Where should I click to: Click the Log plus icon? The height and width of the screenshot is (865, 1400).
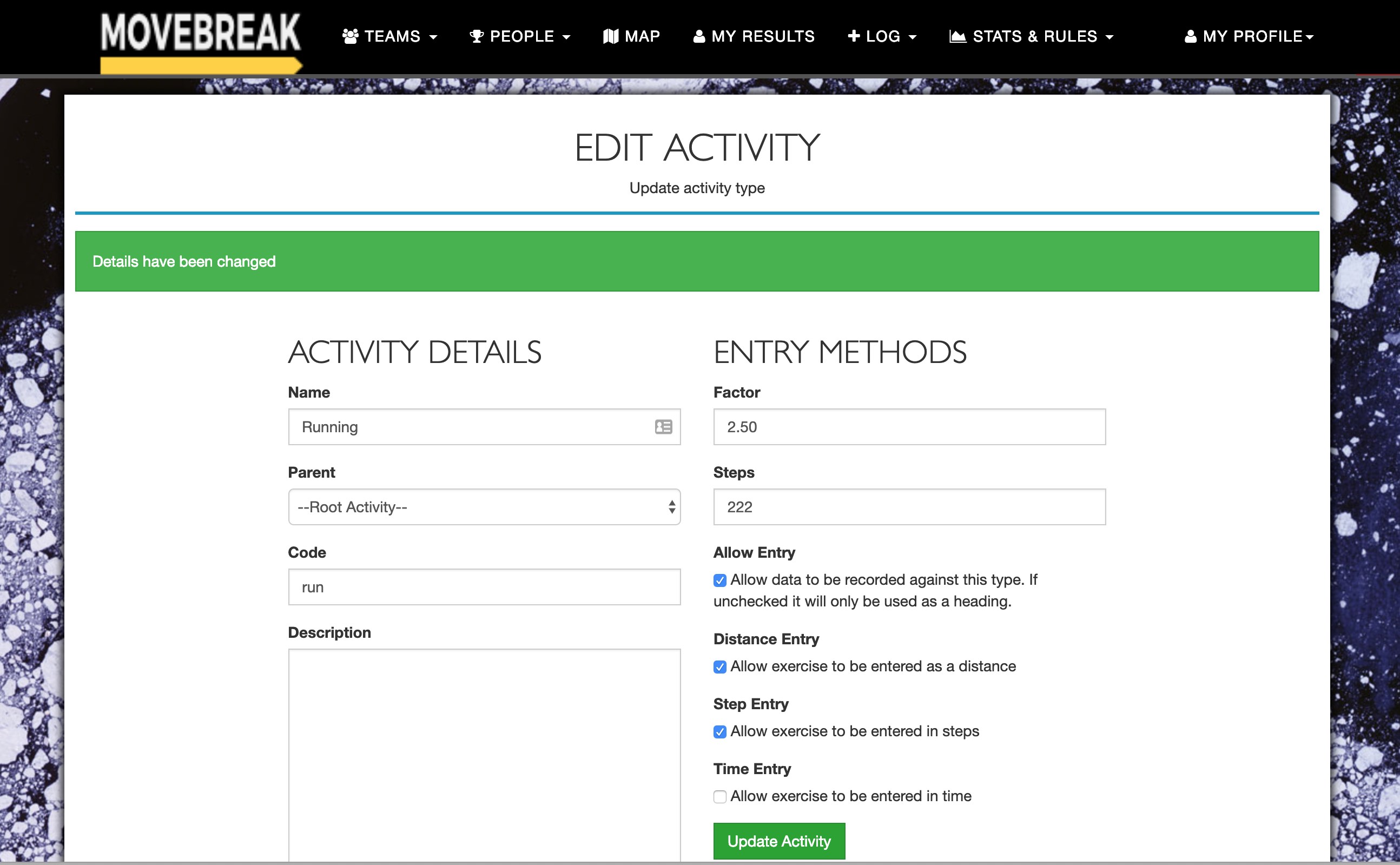(854, 36)
